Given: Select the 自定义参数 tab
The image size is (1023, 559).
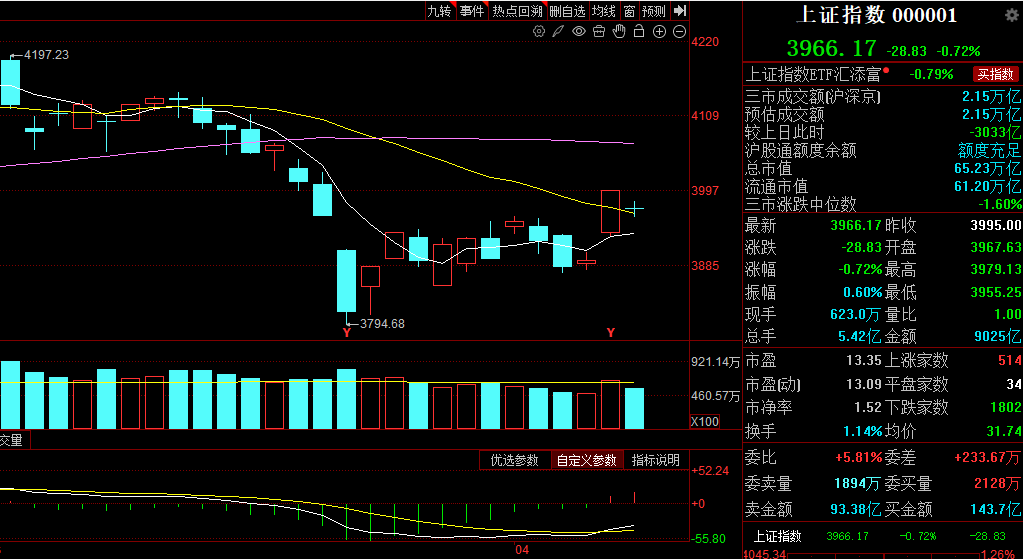Looking at the screenshot, I should click(587, 460).
